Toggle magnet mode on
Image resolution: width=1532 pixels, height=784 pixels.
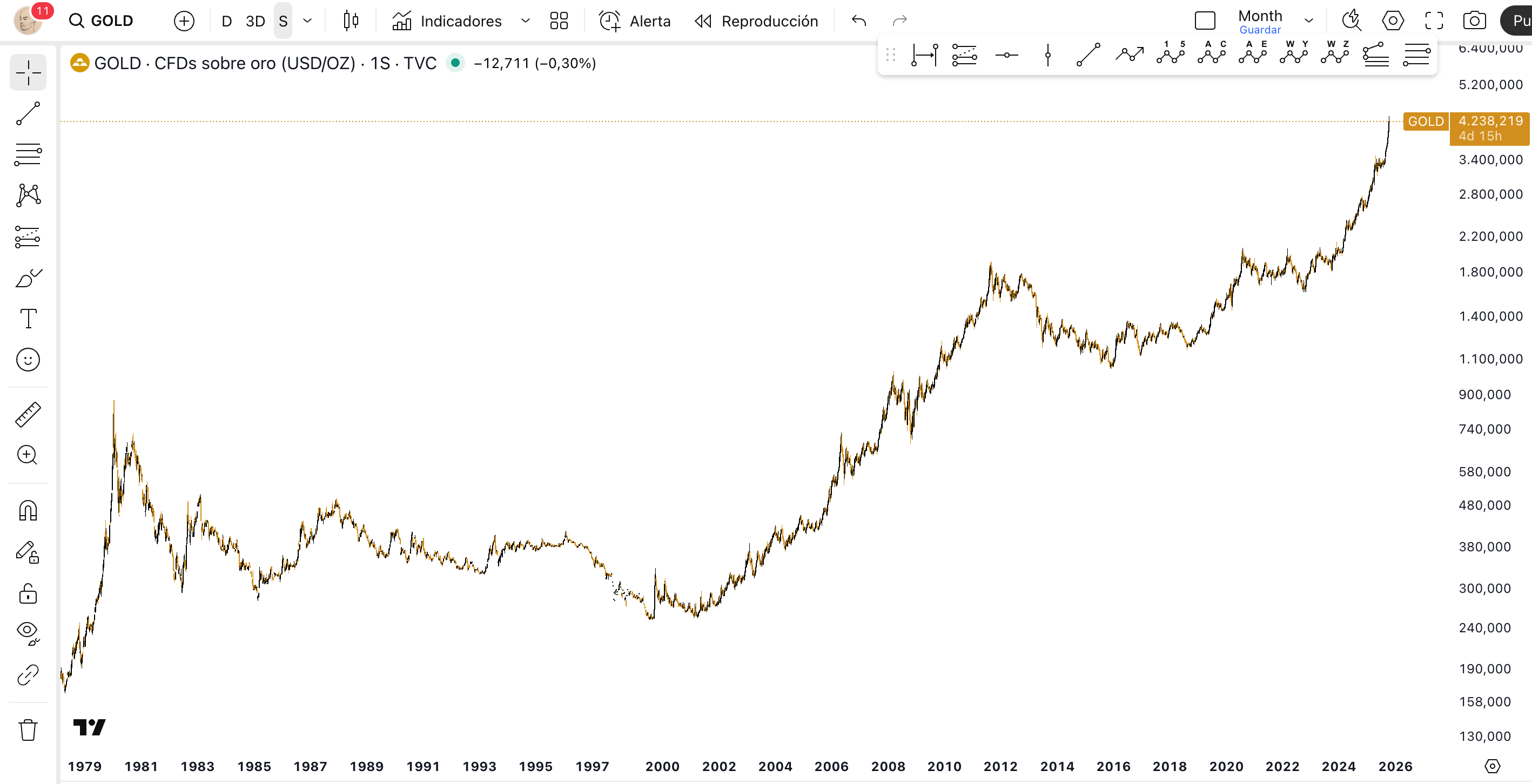[x=28, y=511]
